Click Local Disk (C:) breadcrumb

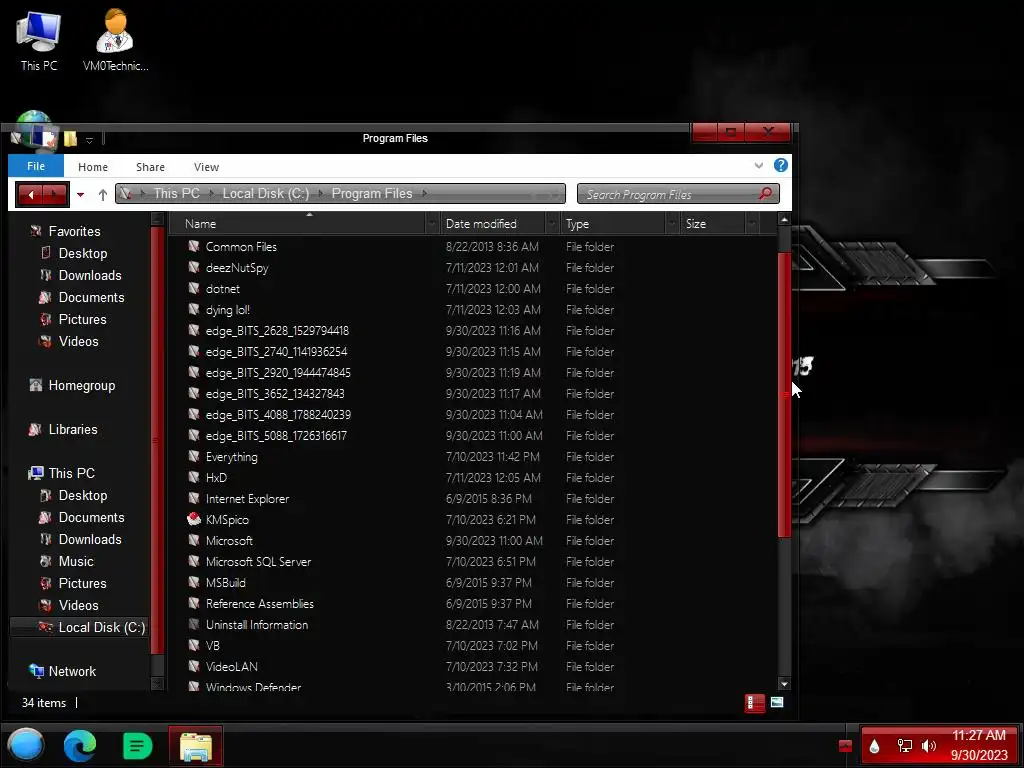pyautogui.click(x=265, y=193)
